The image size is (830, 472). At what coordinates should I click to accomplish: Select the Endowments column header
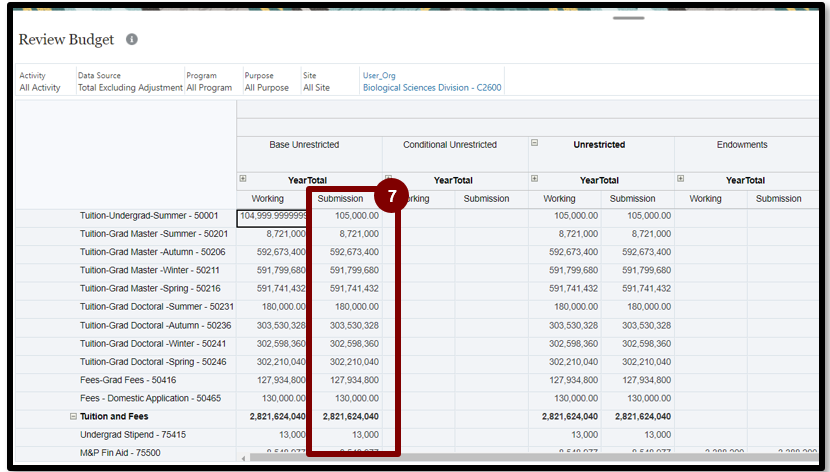(x=742, y=145)
